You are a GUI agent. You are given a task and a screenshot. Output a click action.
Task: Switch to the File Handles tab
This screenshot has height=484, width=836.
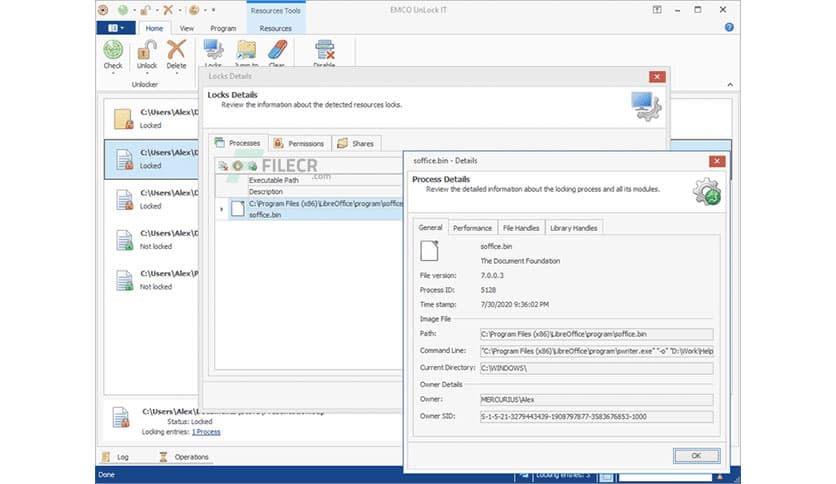click(x=521, y=228)
